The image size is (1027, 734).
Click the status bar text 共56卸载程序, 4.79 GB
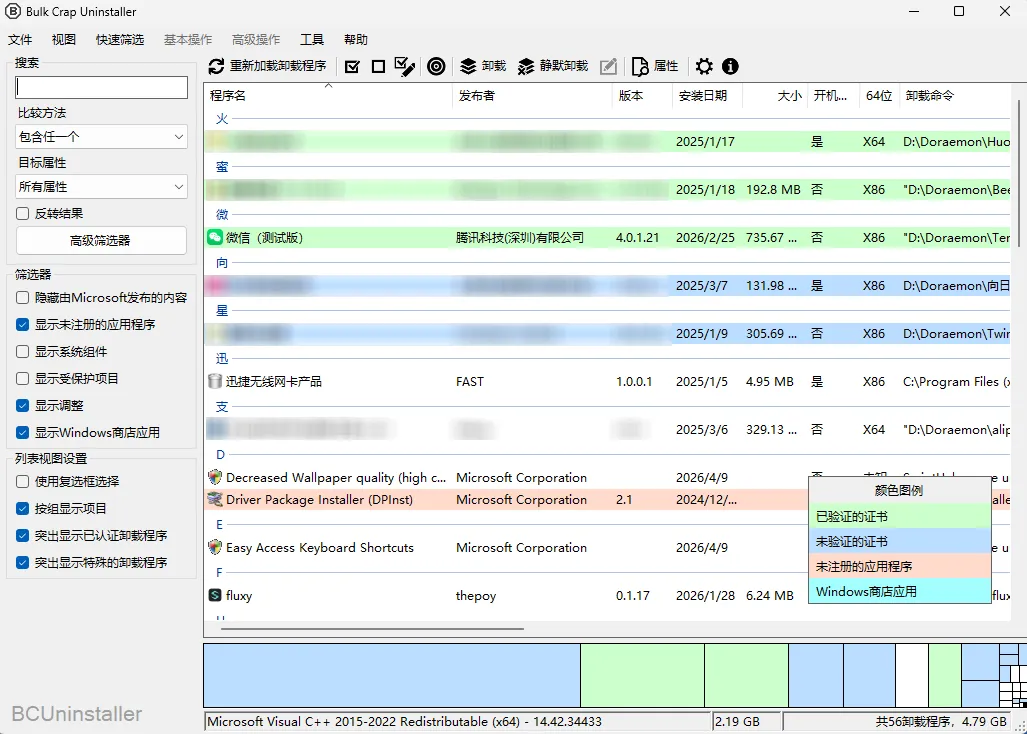[941, 722]
